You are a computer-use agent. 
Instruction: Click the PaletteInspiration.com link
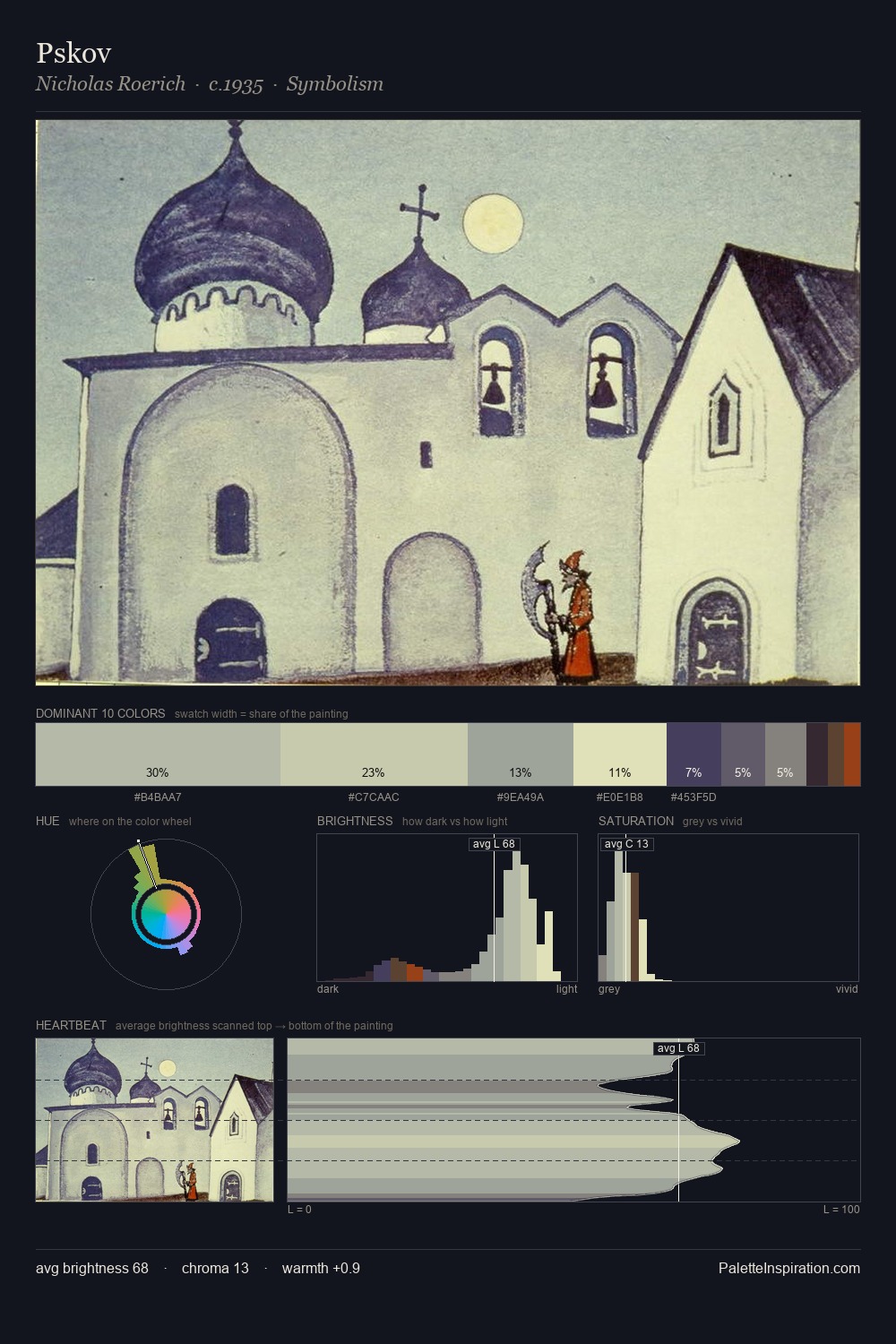point(789,1268)
